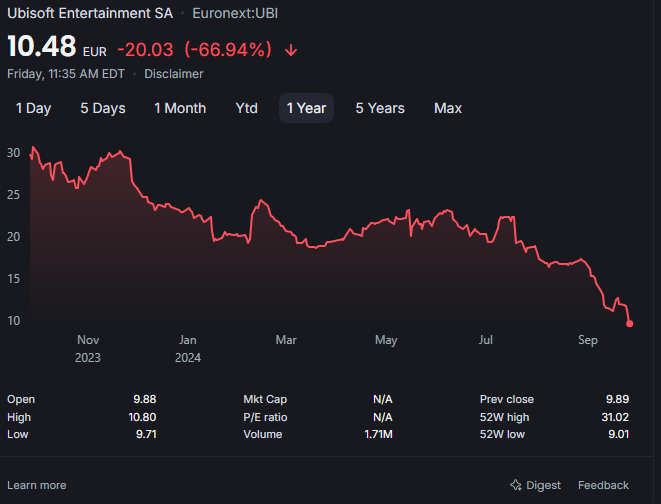
Task: Click the Mar axis label
Action: [286, 340]
